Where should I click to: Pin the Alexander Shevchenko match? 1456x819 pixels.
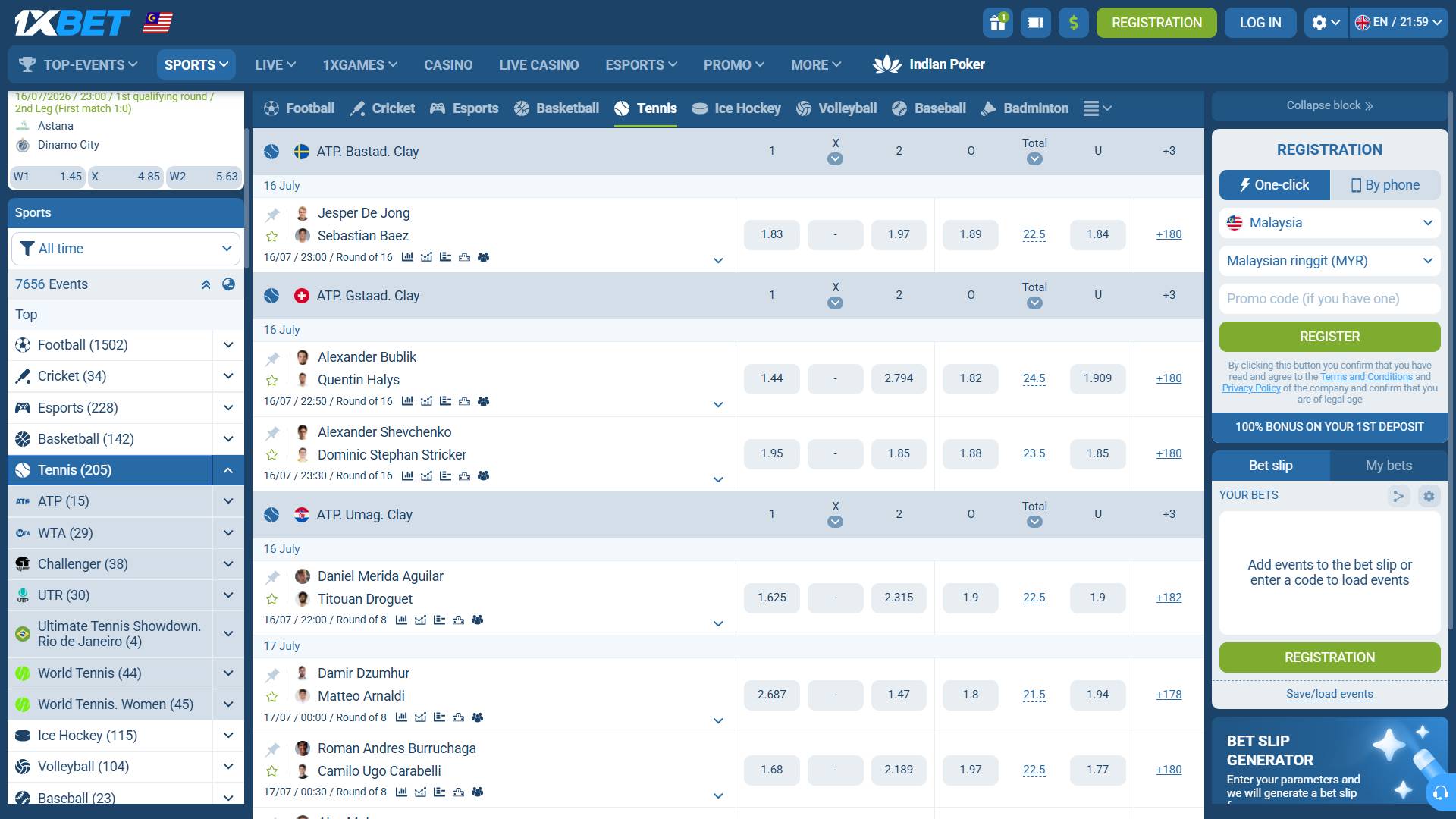click(x=272, y=434)
